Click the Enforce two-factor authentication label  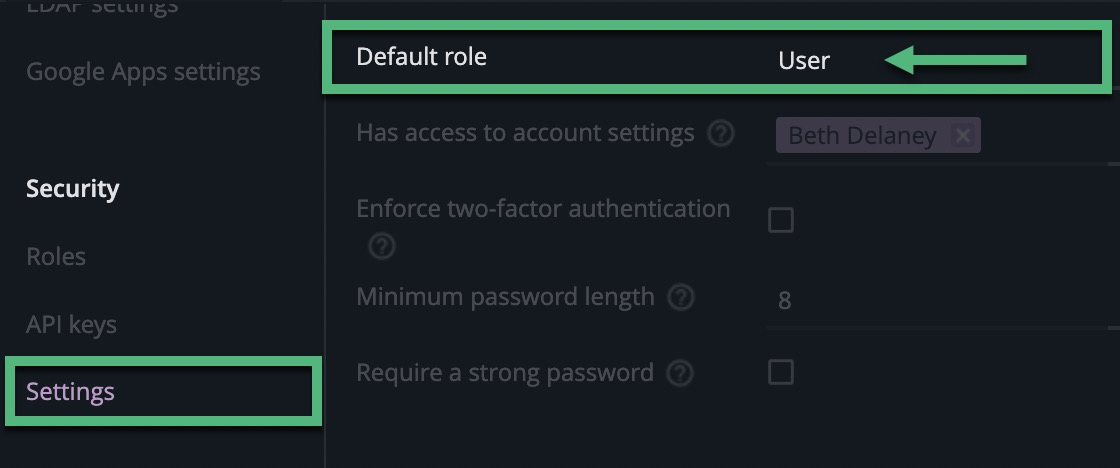coord(543,209)
